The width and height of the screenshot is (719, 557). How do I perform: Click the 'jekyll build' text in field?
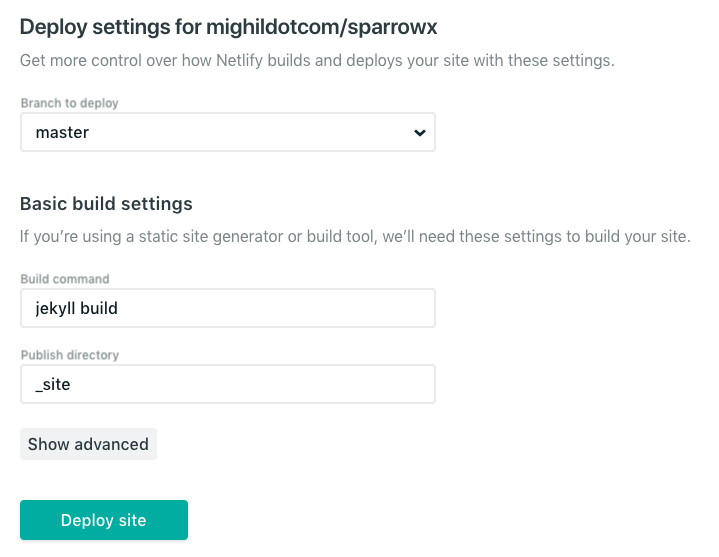[x=77, y=308]
